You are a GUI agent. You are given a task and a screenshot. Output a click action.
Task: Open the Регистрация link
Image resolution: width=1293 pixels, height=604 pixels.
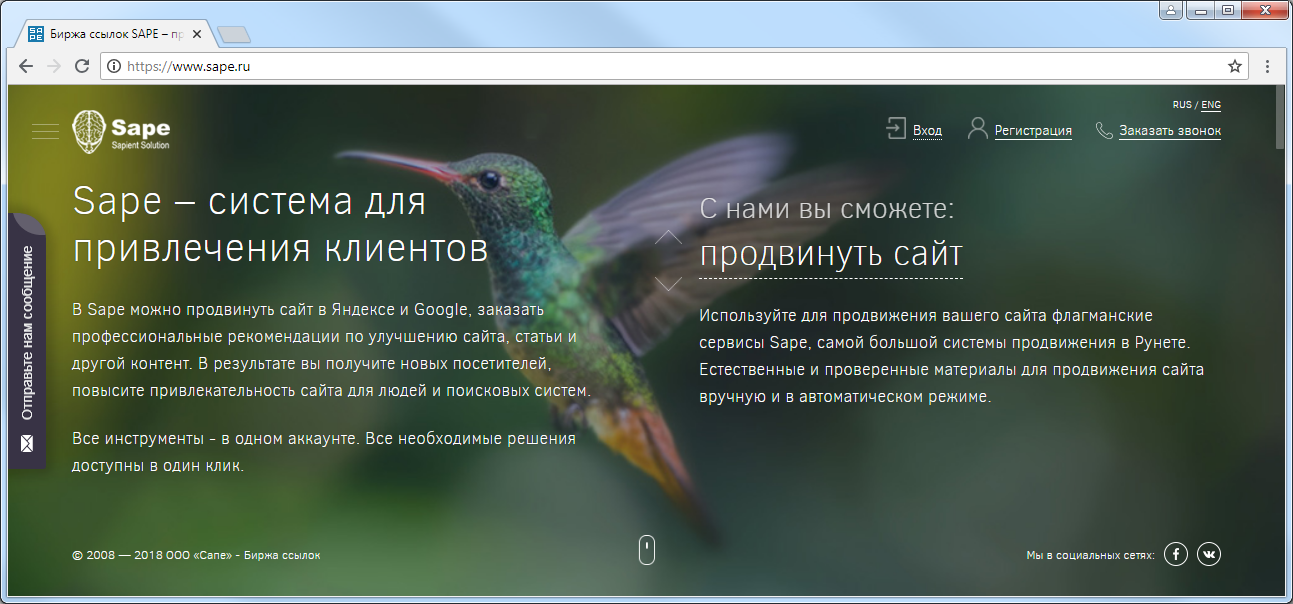tap(1033, 130)
